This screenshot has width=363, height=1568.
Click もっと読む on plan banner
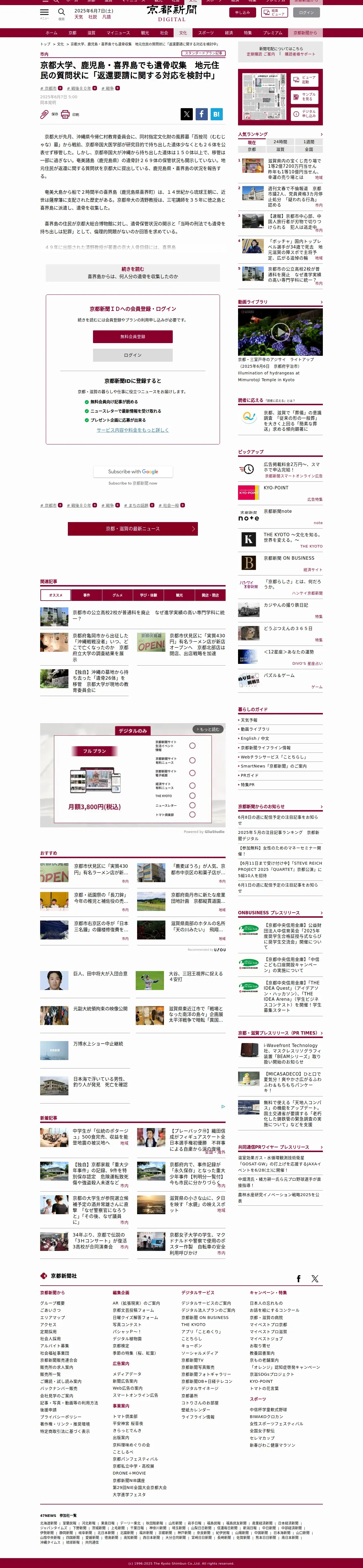(x=208, y=729)
